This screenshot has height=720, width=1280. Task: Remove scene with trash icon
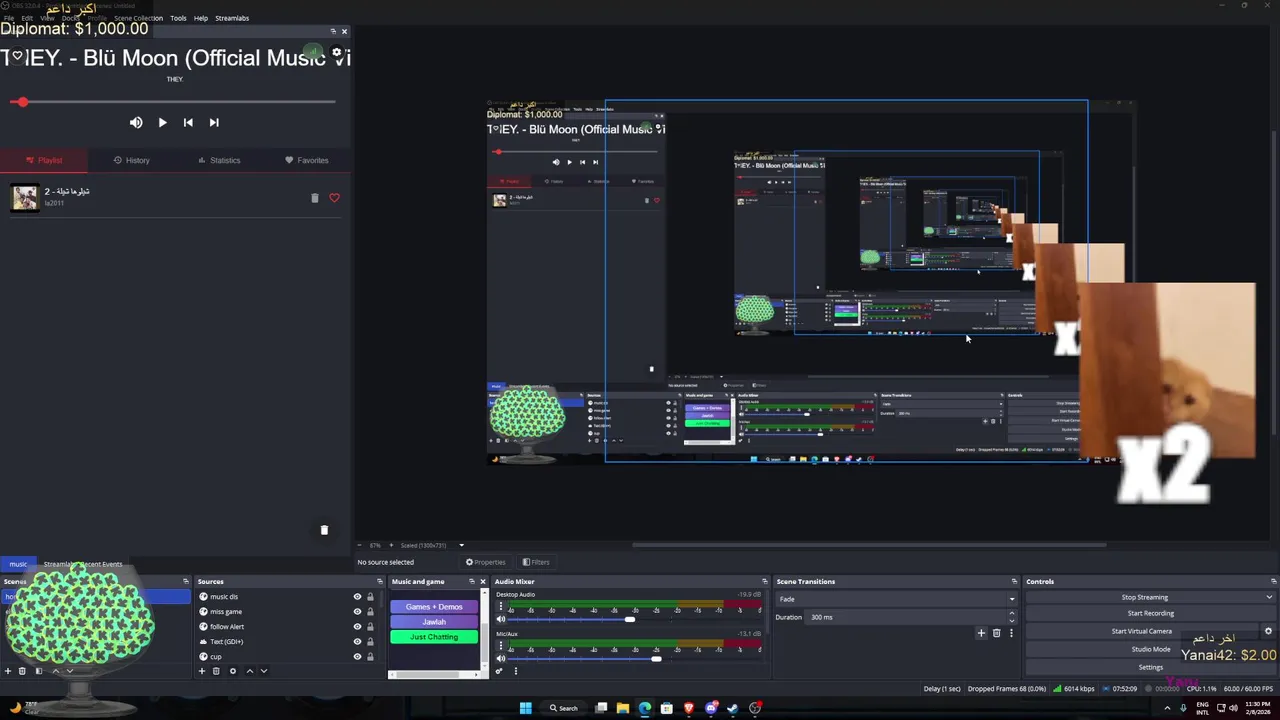pyautogui.click(x=22, y=671)
